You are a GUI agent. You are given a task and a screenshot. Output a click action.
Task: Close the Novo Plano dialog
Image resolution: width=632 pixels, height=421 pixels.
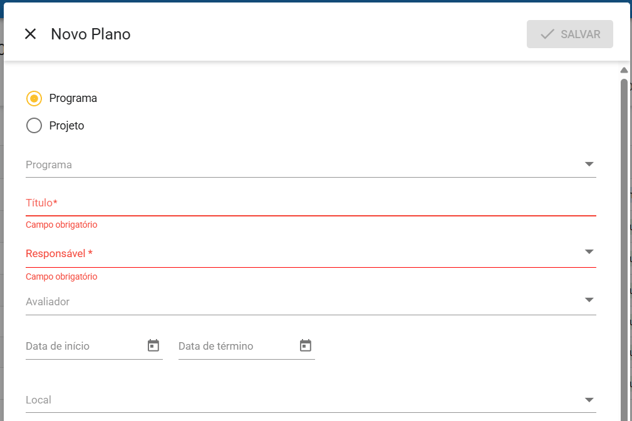point(30,34)
